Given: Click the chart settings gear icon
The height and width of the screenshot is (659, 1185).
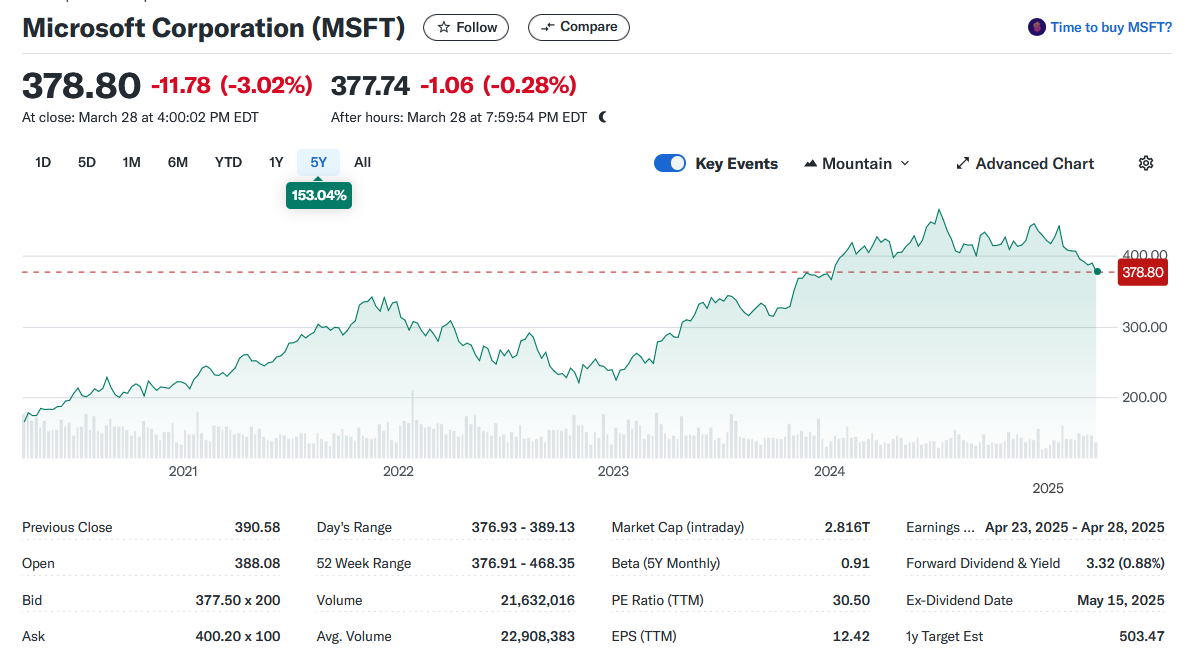Looking at the screenshot, I should coord(1146,163).
